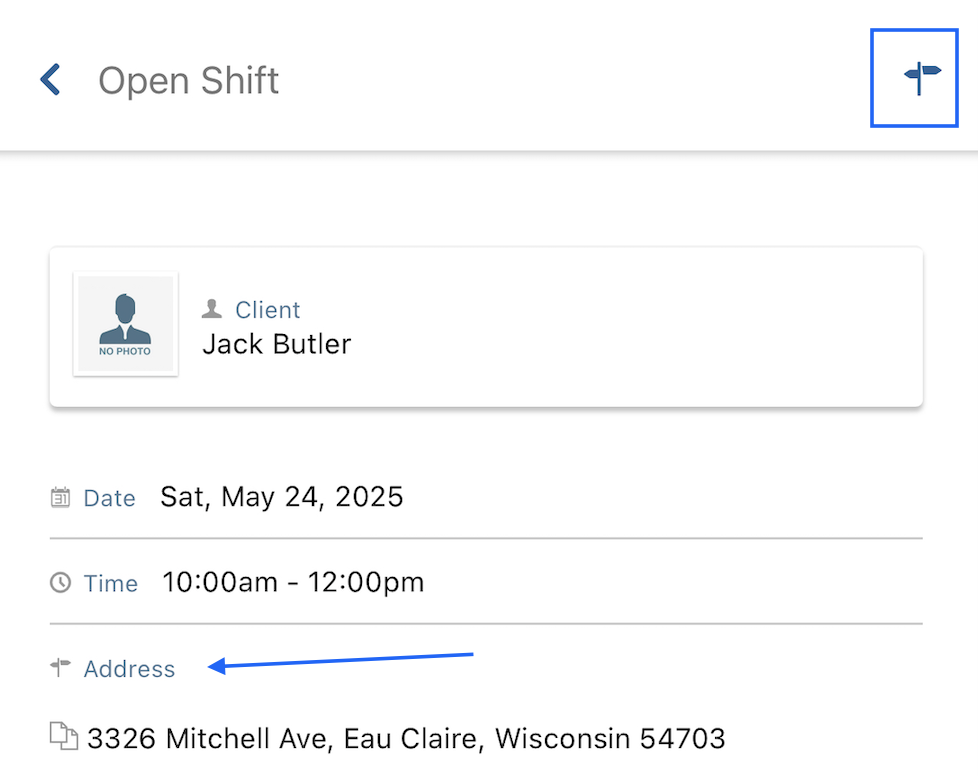The width and height of the screenshot is (978, 776).
Task: Click the Open Shift page title
Action: 188,81
